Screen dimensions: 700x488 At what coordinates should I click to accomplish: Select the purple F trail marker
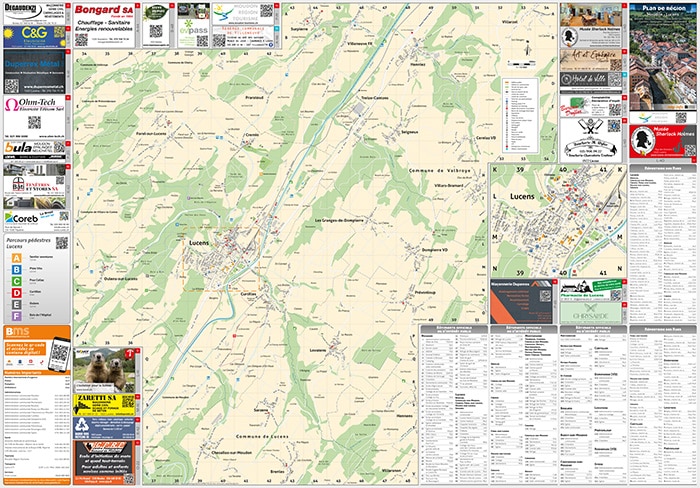17,316
